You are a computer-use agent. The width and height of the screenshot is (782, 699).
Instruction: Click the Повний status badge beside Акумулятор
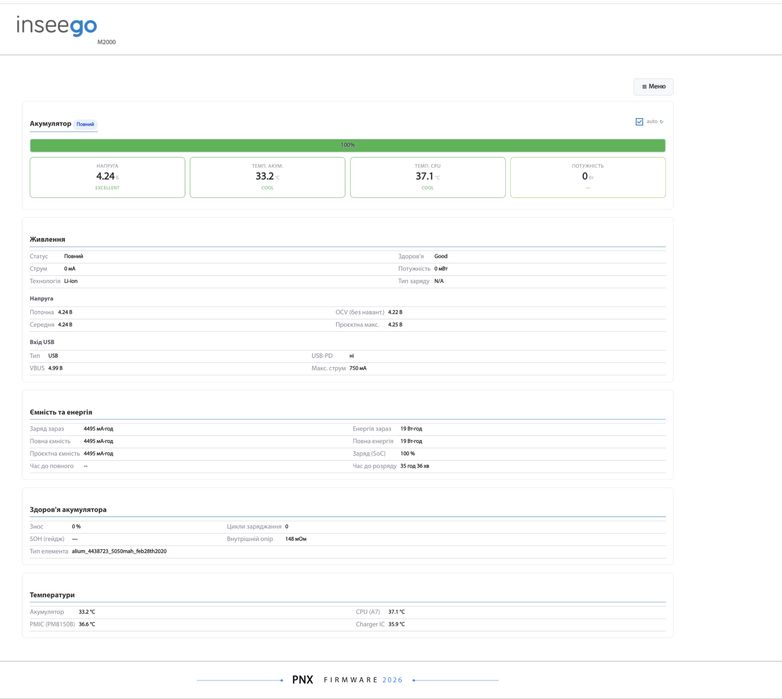pyautogui.click(x=85, y=124)
